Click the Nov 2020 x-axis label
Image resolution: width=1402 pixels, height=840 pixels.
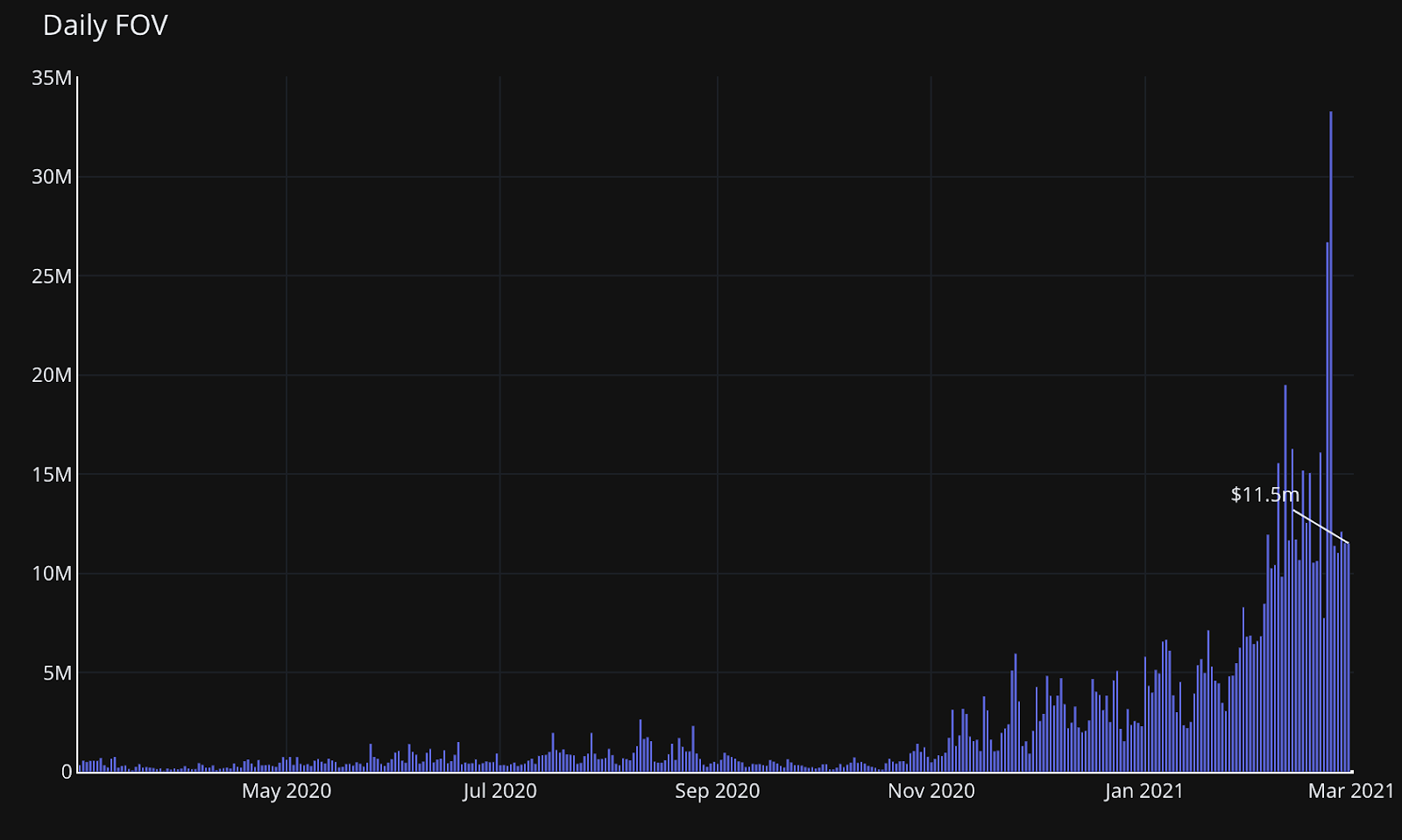[931, 791]
